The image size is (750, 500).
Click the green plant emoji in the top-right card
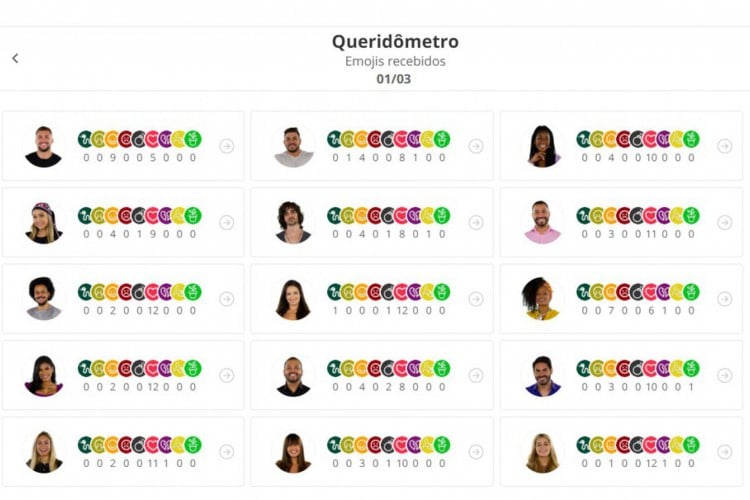[691, 139]
